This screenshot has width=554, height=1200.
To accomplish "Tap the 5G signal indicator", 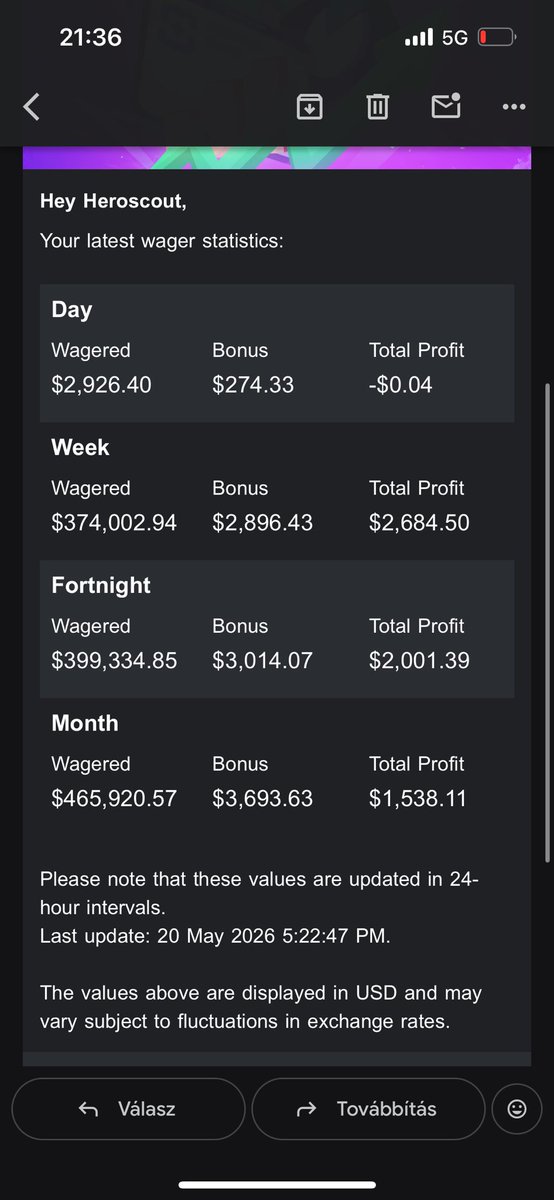I will 455,38.
